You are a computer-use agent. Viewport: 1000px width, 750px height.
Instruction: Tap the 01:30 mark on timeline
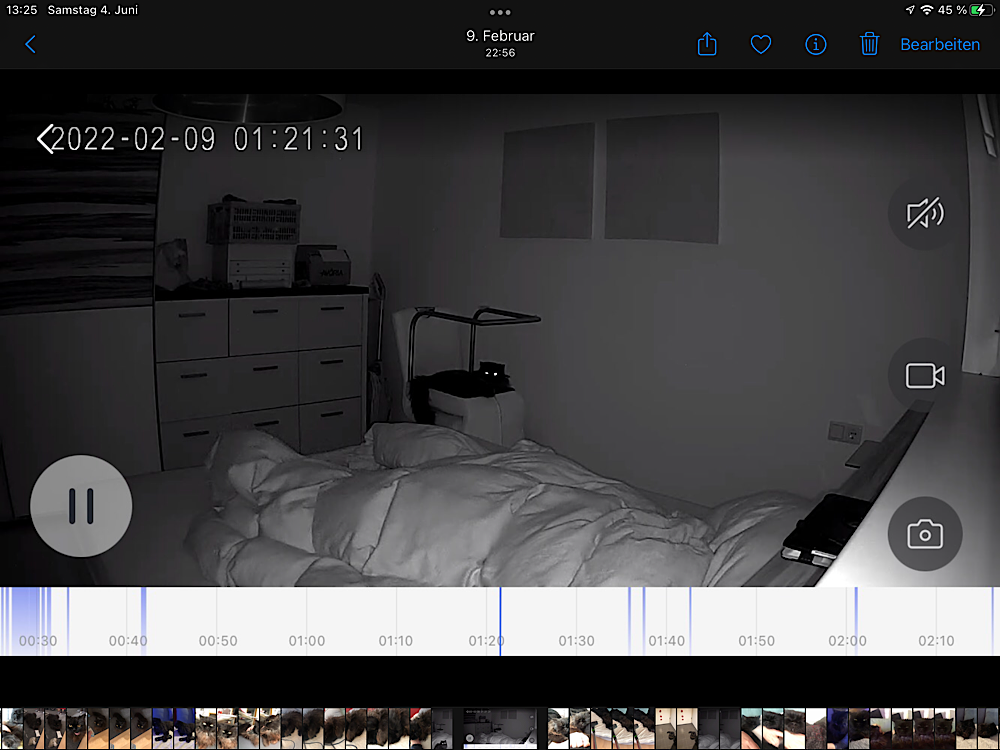tap(576, 640)
